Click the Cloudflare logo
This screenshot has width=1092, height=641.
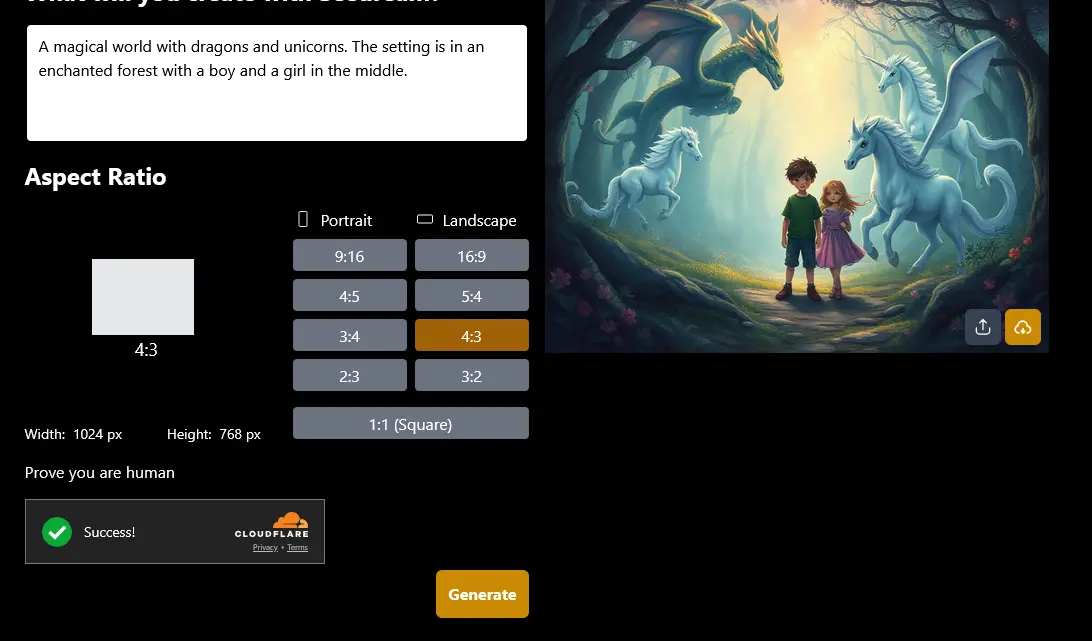click(x=272, y=525)
